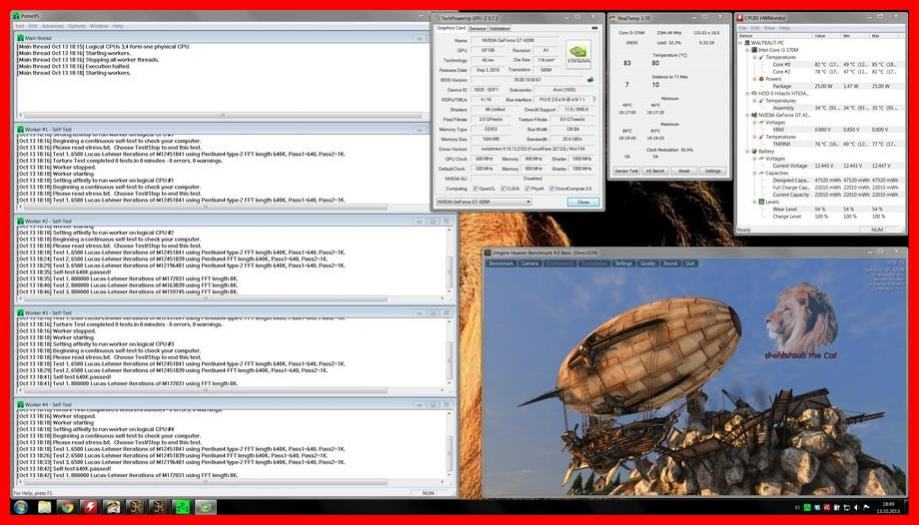
Task: Open the folder icon on taskbar
Action: (45, 507)
